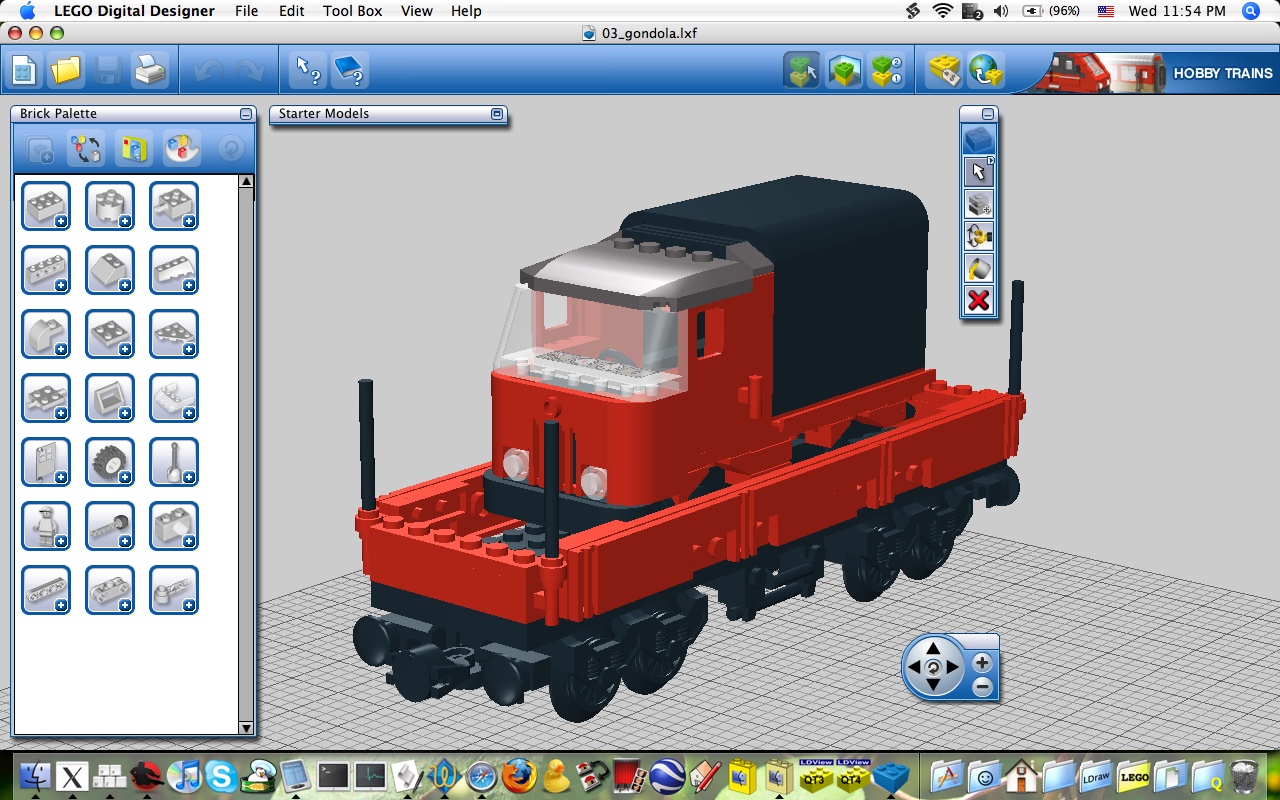Expand the 2x2 basic brick category
The height and width of the screenshot is (800, 1280).
pos(46,206)
